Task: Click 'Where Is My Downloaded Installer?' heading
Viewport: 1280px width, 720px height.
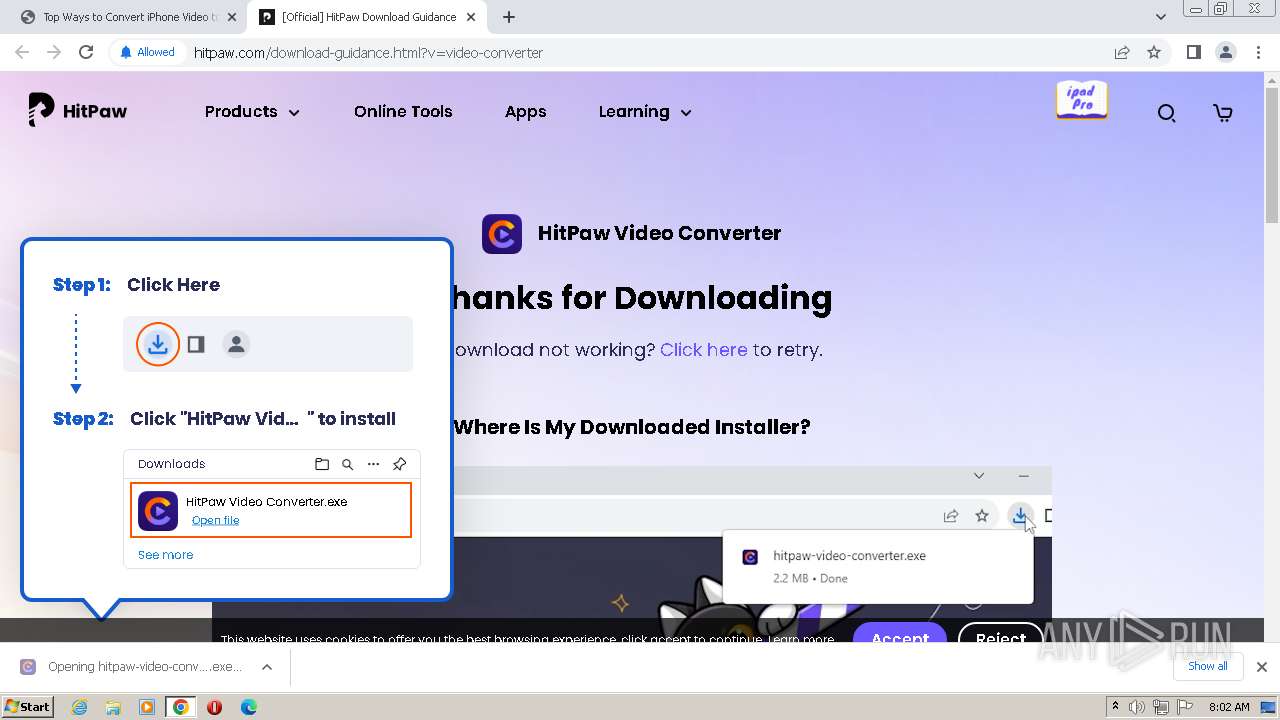Action: point(632,427)
